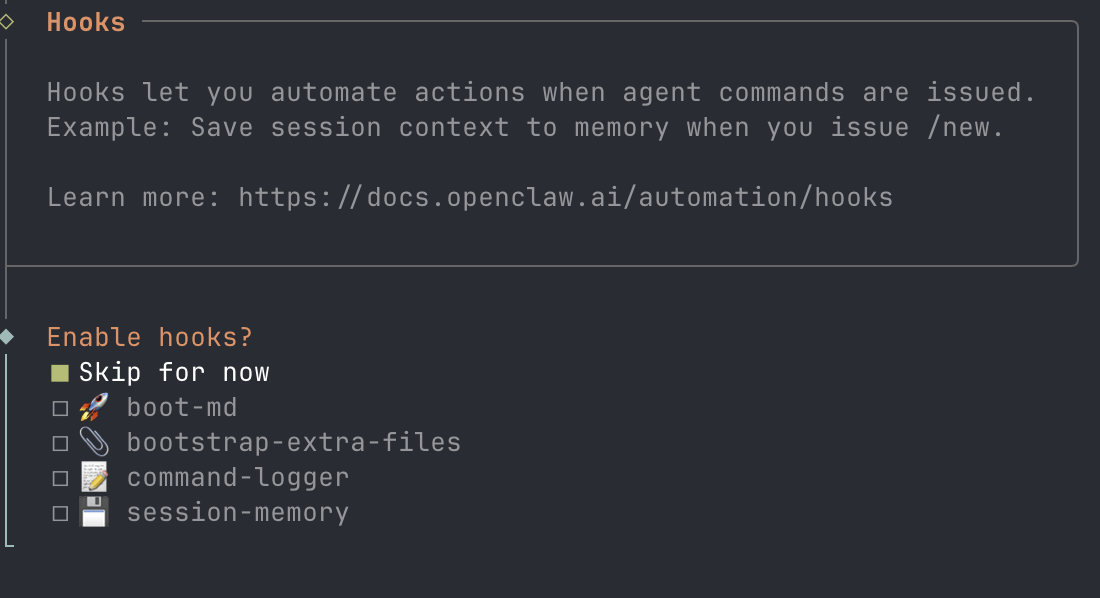Screen dimensions: 1100x598
Task: Click the filled diamond beside Enable hooks prompt
Action: (x=9, y=337)
